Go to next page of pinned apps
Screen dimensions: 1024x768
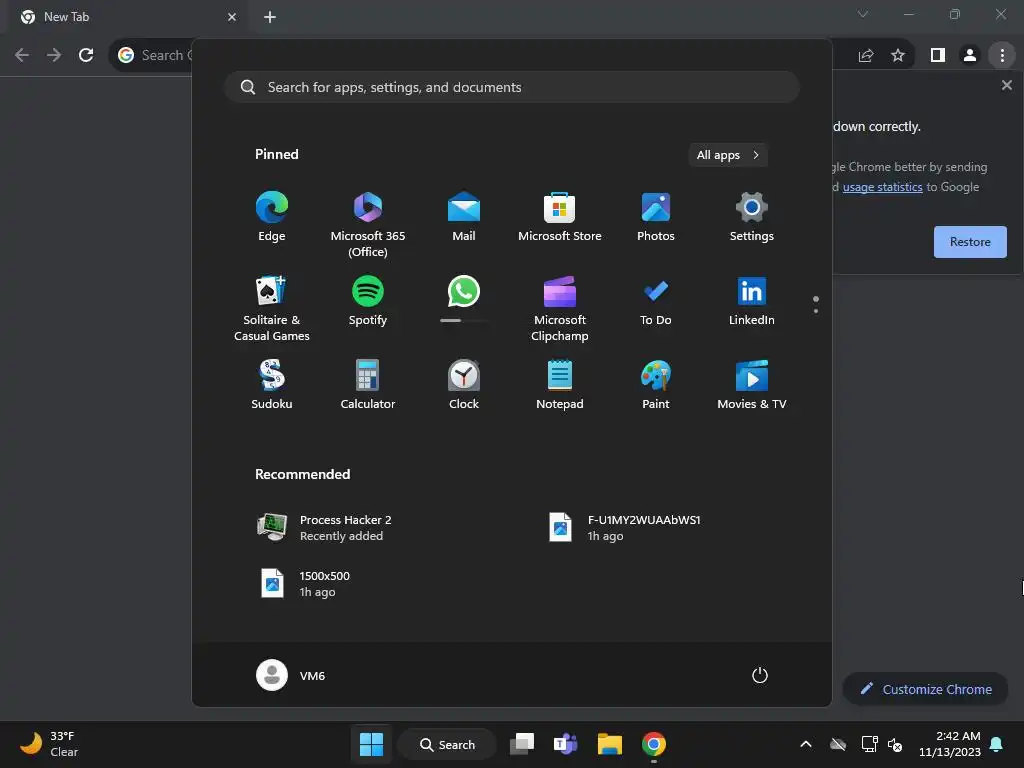[x=816, y=311]
